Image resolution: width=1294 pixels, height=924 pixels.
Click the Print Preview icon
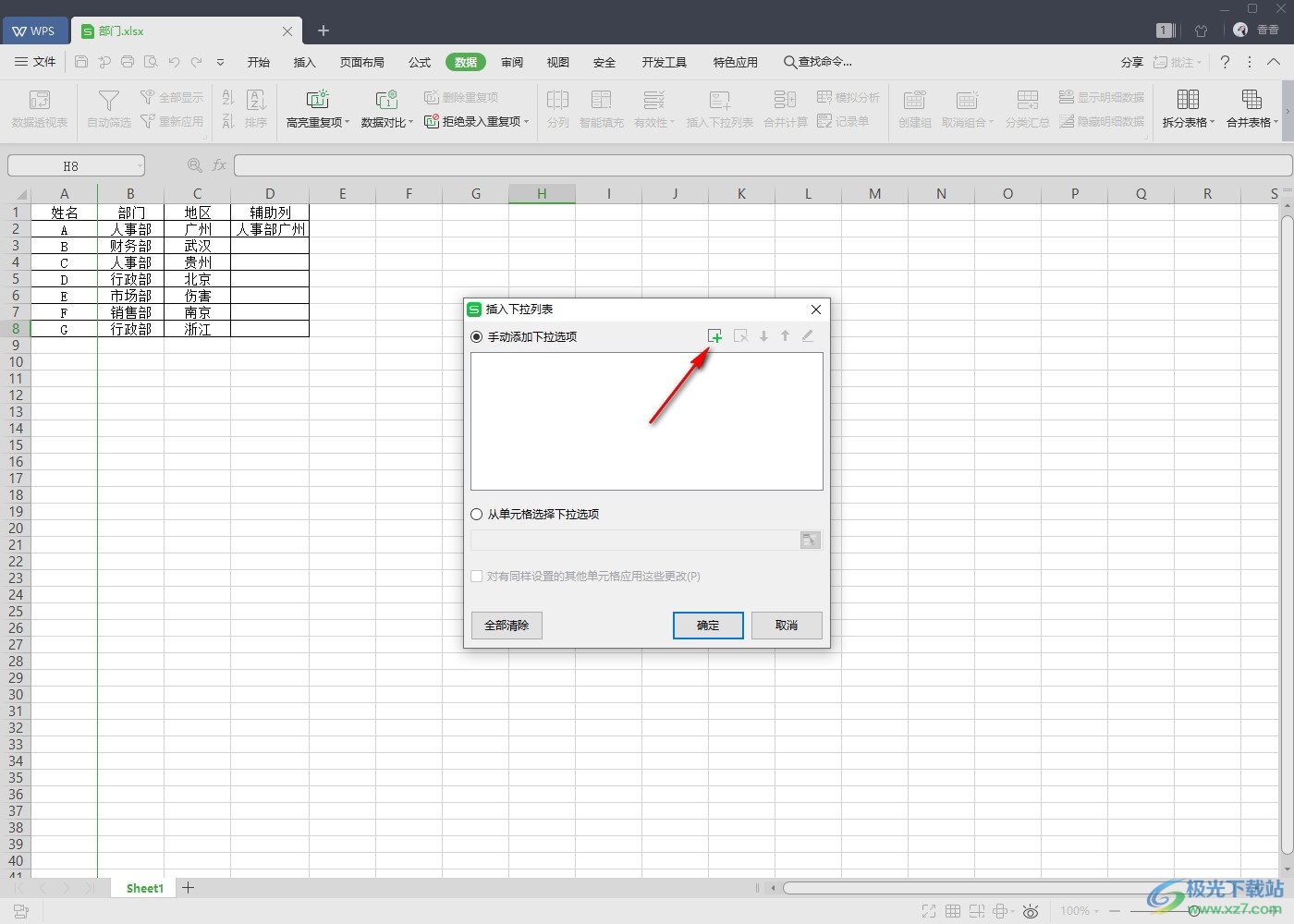coord(151,62)
